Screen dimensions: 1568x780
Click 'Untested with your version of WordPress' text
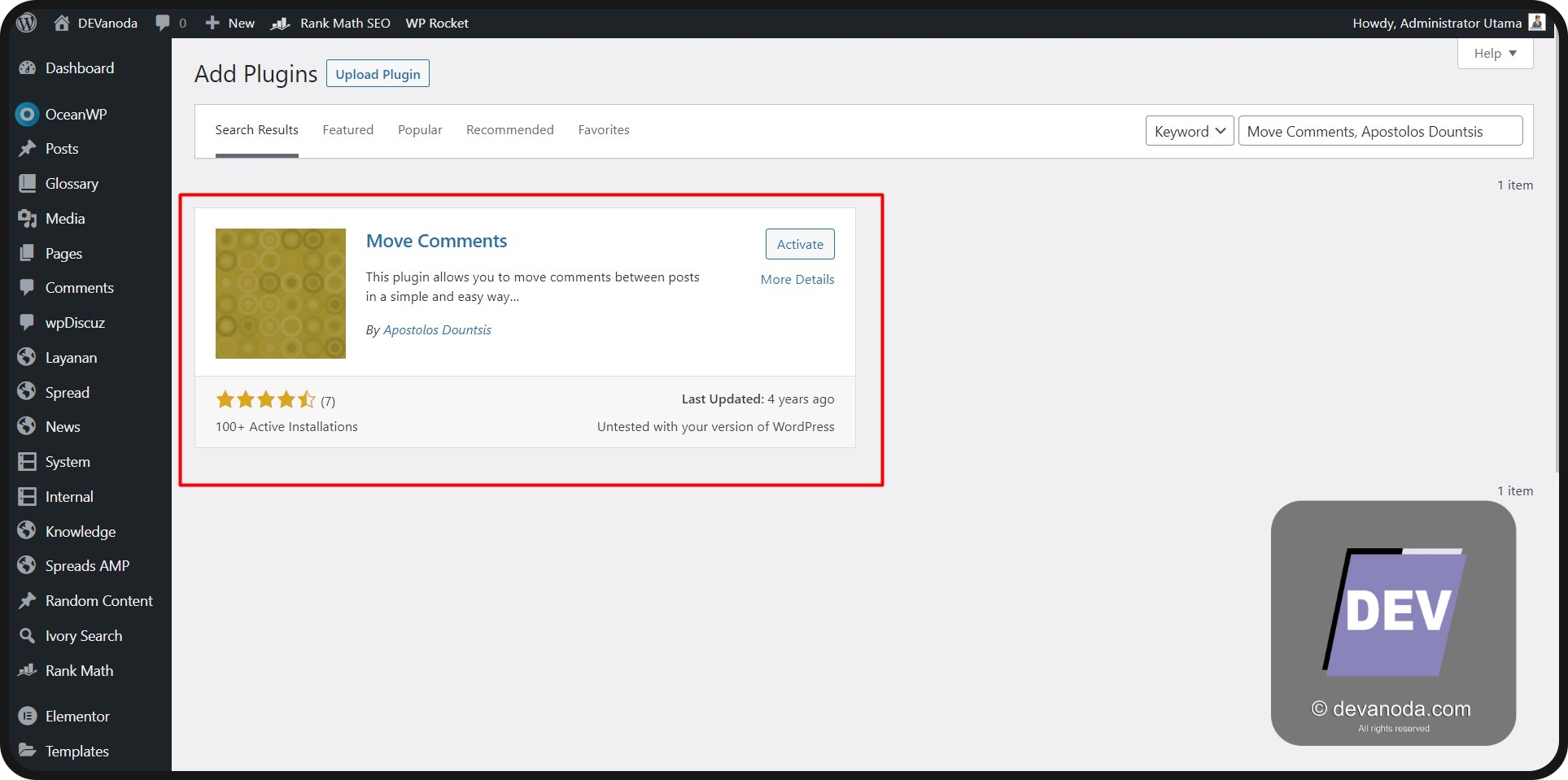coord(716,426)
